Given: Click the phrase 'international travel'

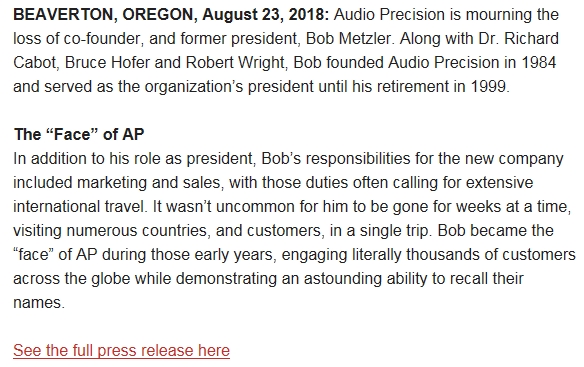Looking at the screenshot, I should point(80,207).
